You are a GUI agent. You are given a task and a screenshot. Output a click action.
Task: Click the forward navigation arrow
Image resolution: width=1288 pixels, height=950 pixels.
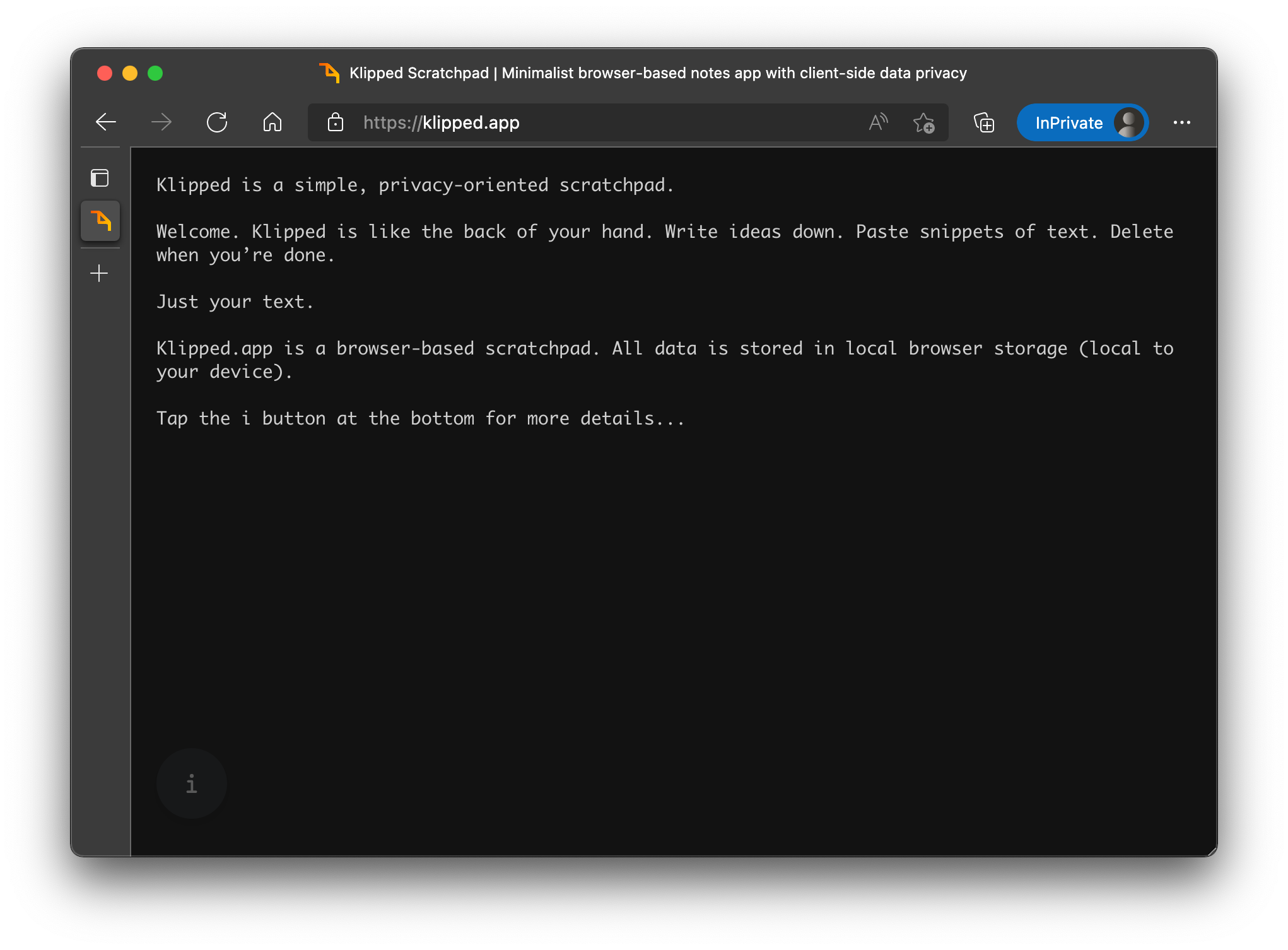[161, 122]
